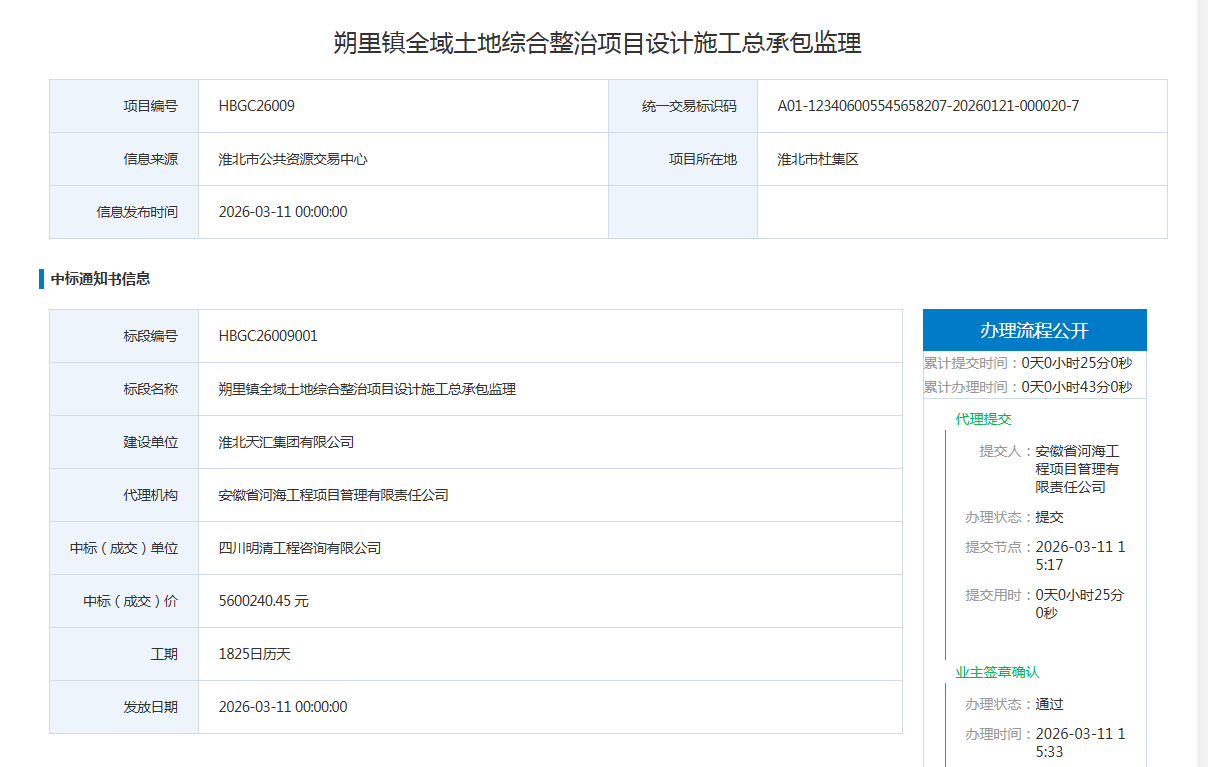
Task: Click the 业主签章确认 process step
Action: point(997,672)
